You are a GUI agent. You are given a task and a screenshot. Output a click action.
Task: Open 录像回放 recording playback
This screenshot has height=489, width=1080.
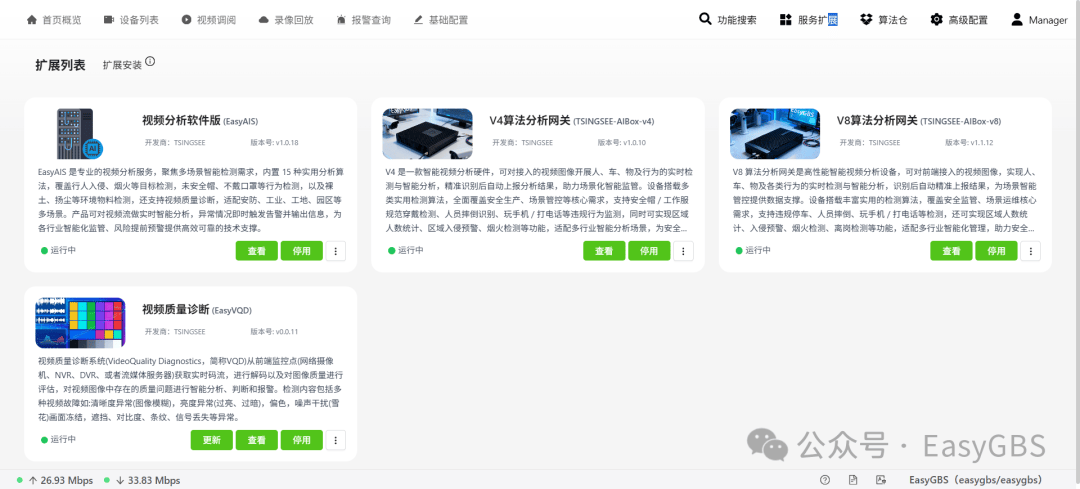(x=286, y=20)
